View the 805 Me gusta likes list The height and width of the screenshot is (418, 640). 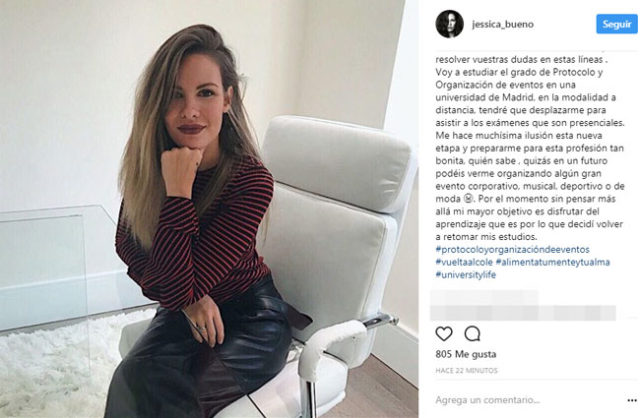coord(466,354)
